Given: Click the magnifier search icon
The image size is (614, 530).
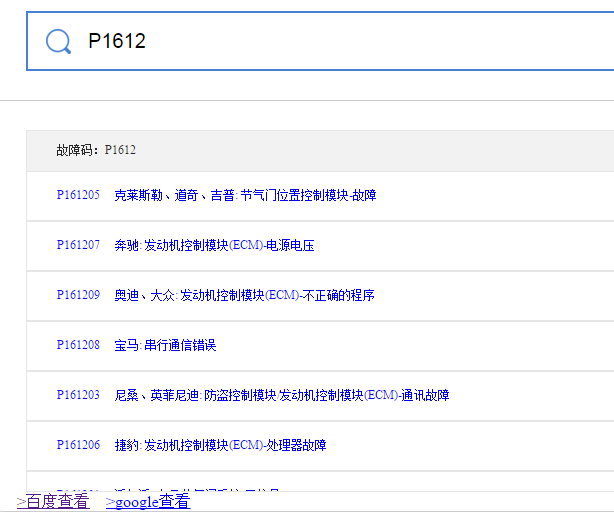Looking at the screenshot, I should (x=58, y=41).
